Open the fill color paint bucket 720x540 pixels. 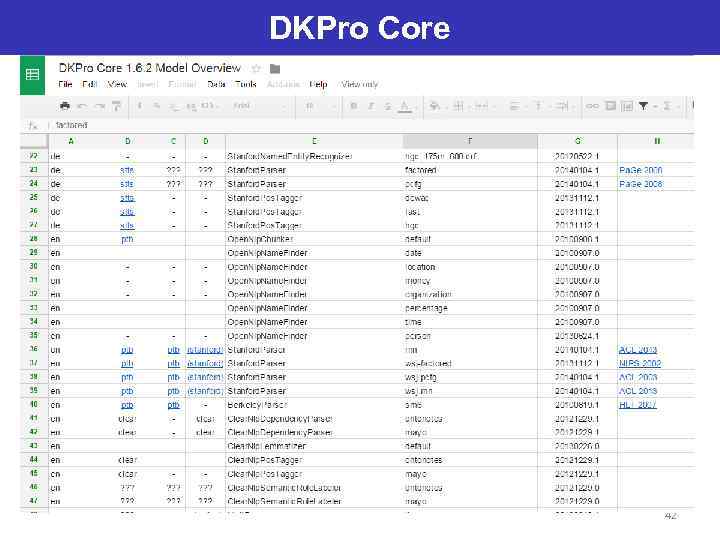434,106
